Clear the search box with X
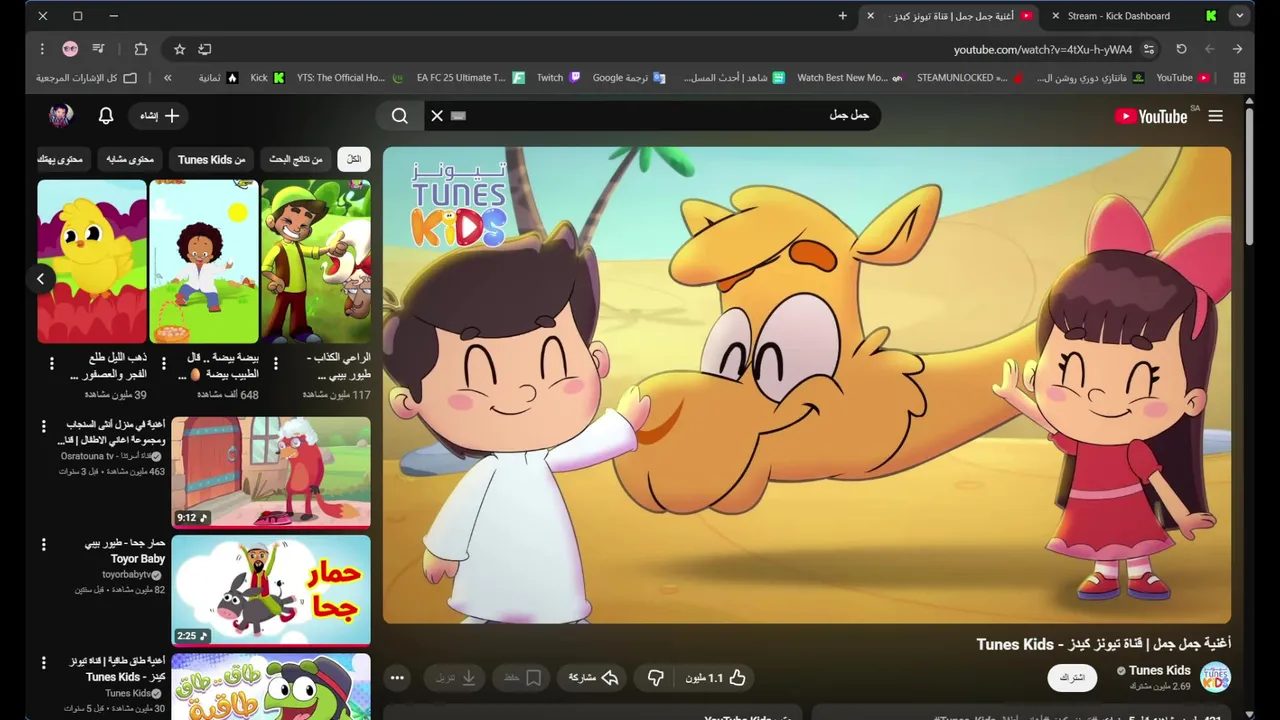Image resolution: width=1280 pixels, height=720 pixels. (x=437, y=116)
